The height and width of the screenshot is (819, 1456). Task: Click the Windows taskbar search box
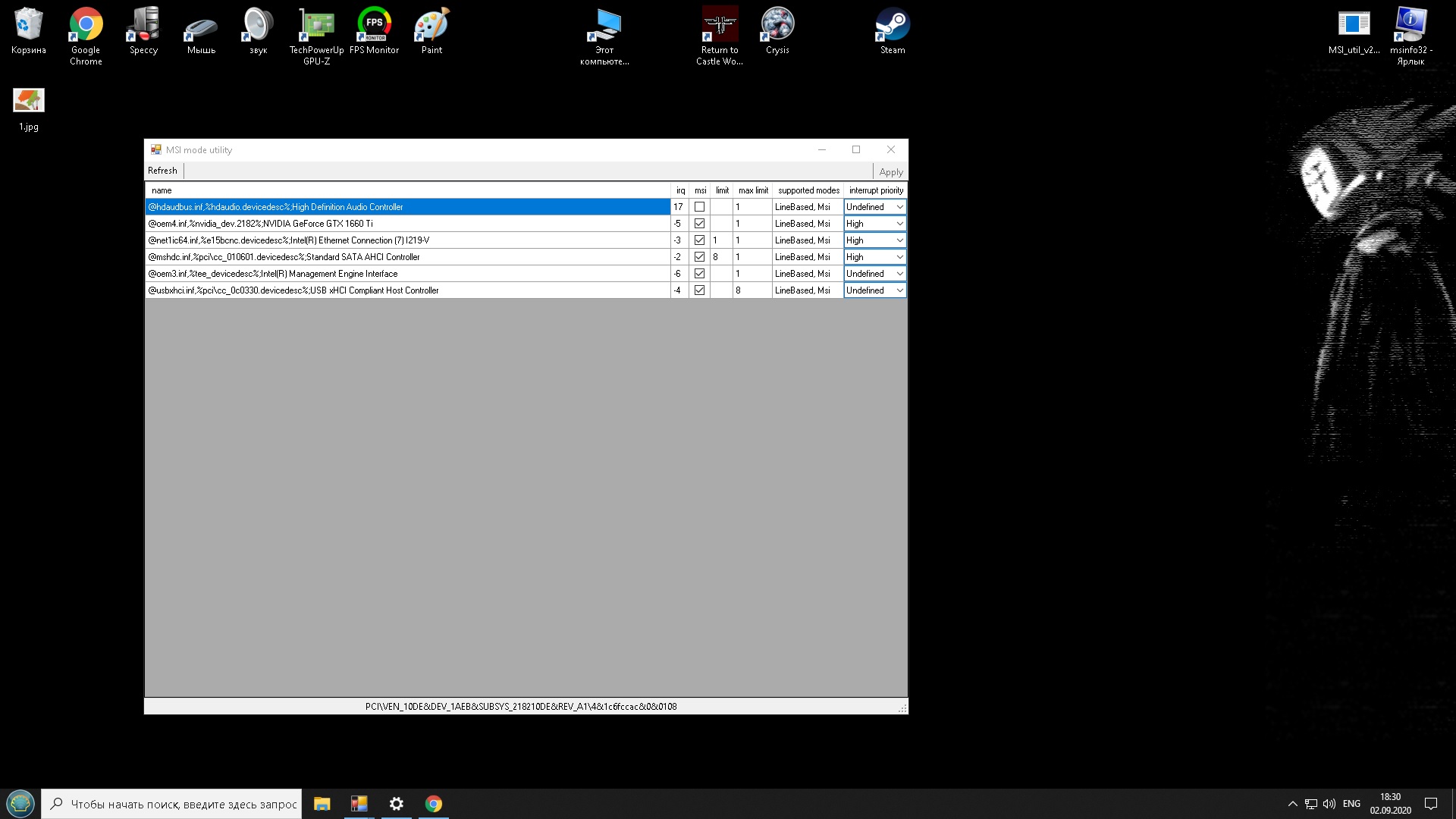[182, 804]
